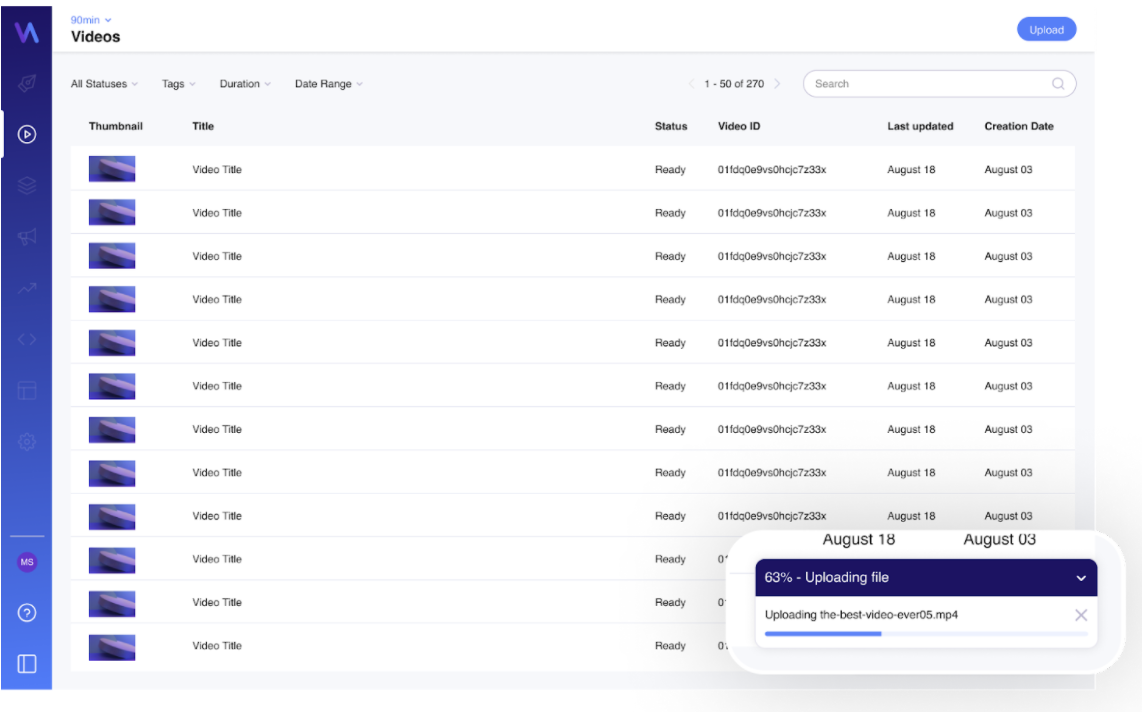Click the MS user avatar
This screenshot has height=712, width=1142.
(x=27, y=562)
